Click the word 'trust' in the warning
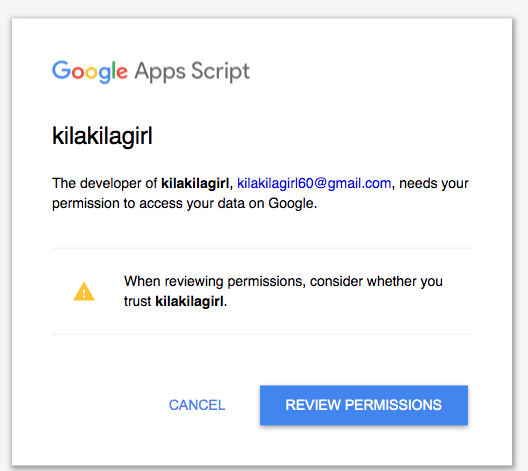The image size is (528, 471). pos(137,301)
